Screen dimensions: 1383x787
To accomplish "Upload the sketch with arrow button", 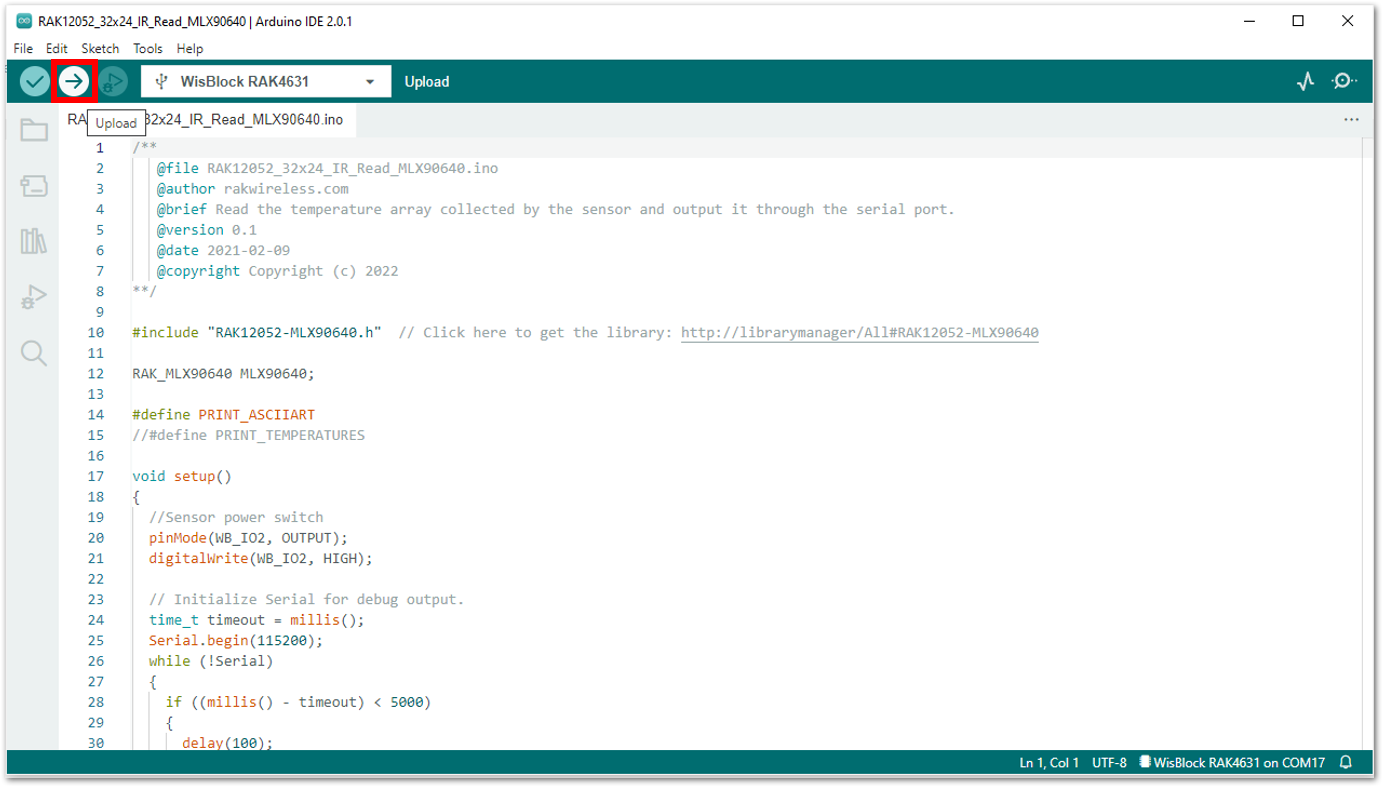I will [x=73, y=81].
